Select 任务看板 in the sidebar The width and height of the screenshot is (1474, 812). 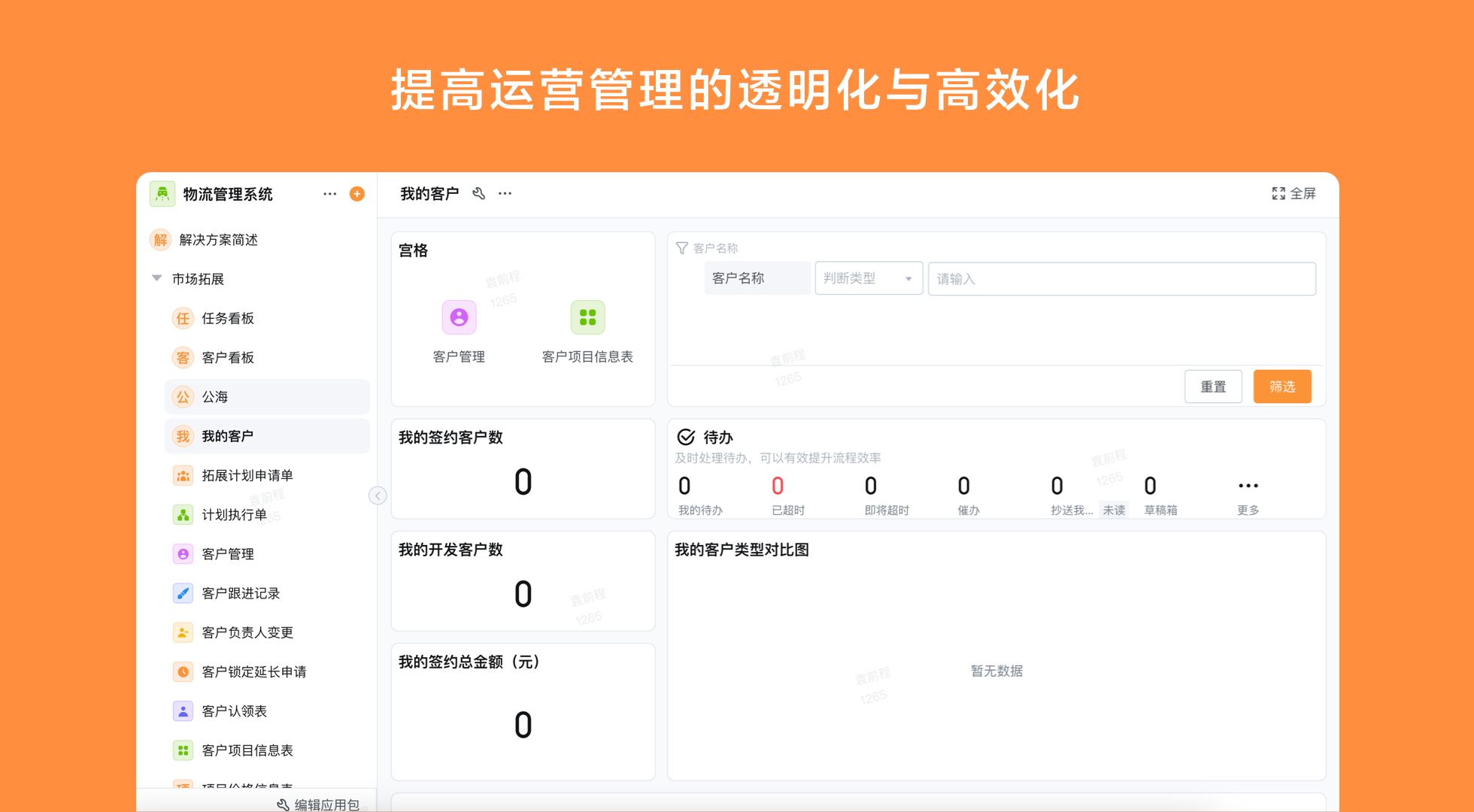228,319
